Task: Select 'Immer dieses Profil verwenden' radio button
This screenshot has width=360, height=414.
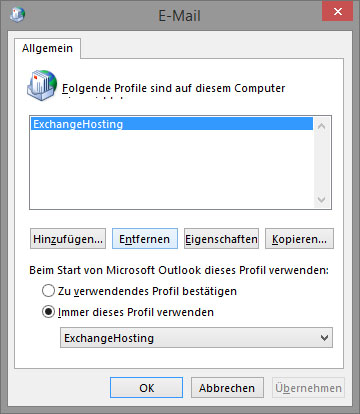Action: [x=48, y=312]
